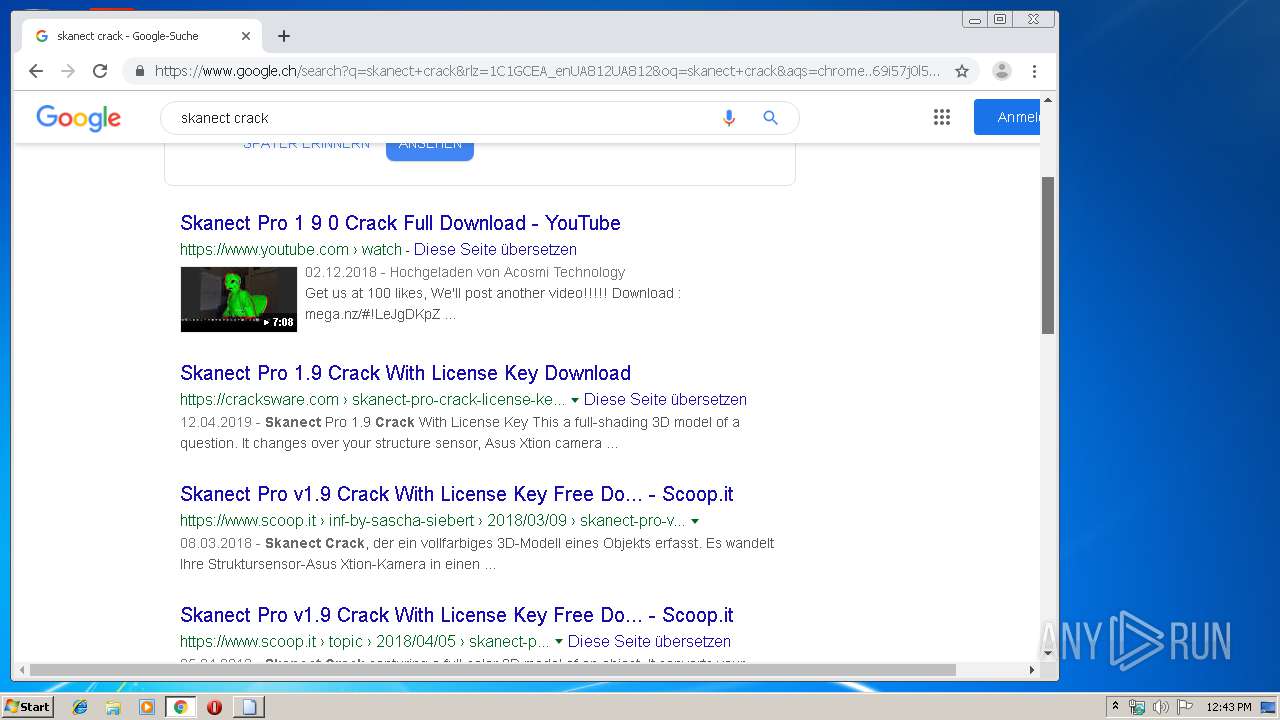The height and width of the screenshot is (720, 1280).
Task: Click the horizontal scrollbar thumb
Action: pyautogui.click(x=492, y=670)
